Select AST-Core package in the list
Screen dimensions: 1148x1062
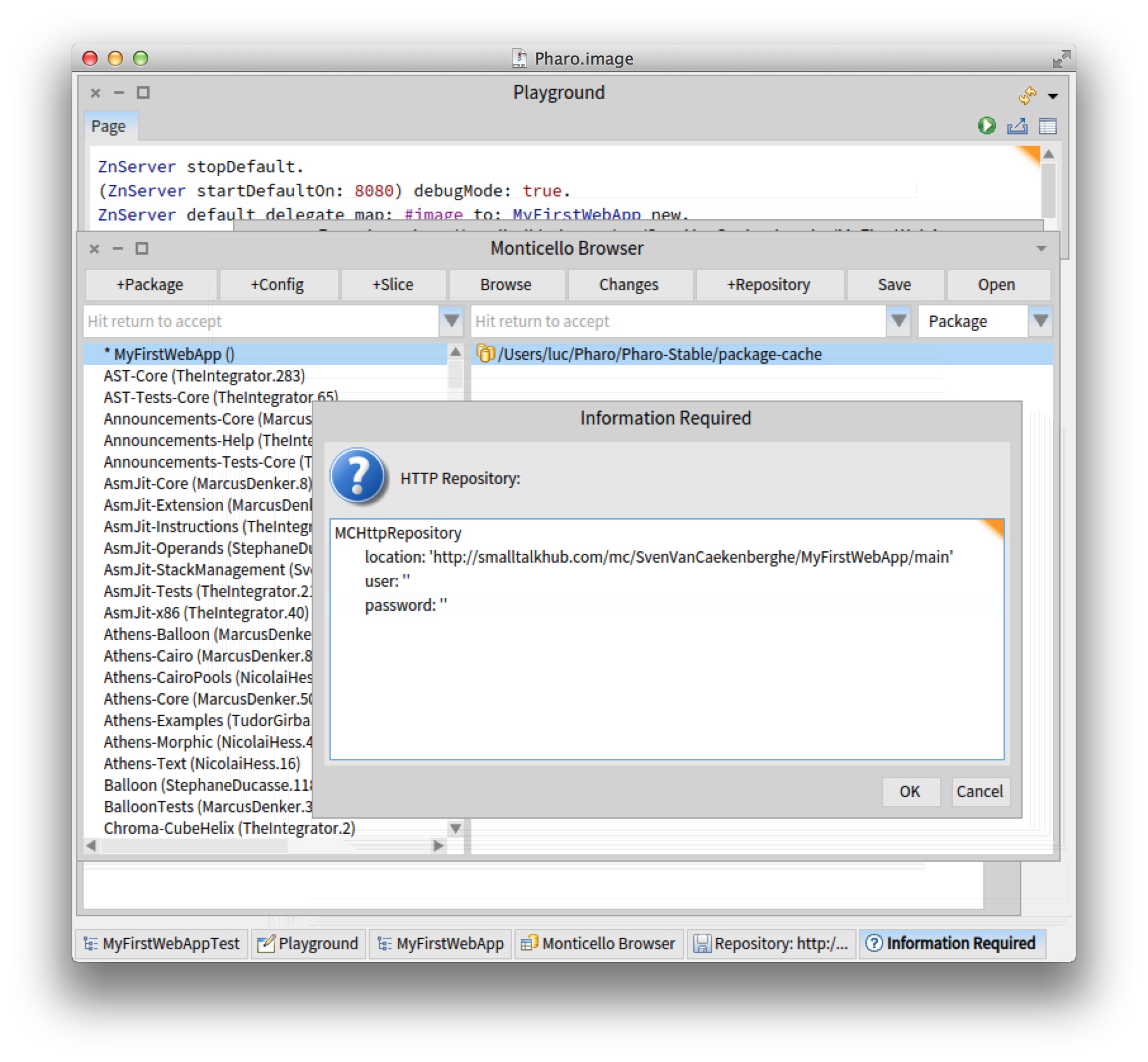204,376
